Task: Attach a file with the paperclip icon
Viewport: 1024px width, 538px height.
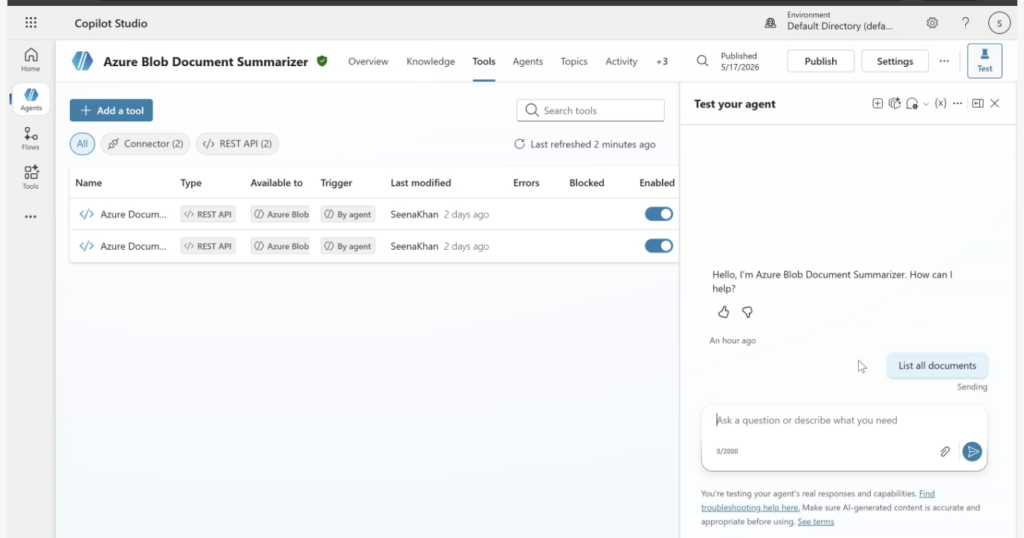Action: (945, 451)
